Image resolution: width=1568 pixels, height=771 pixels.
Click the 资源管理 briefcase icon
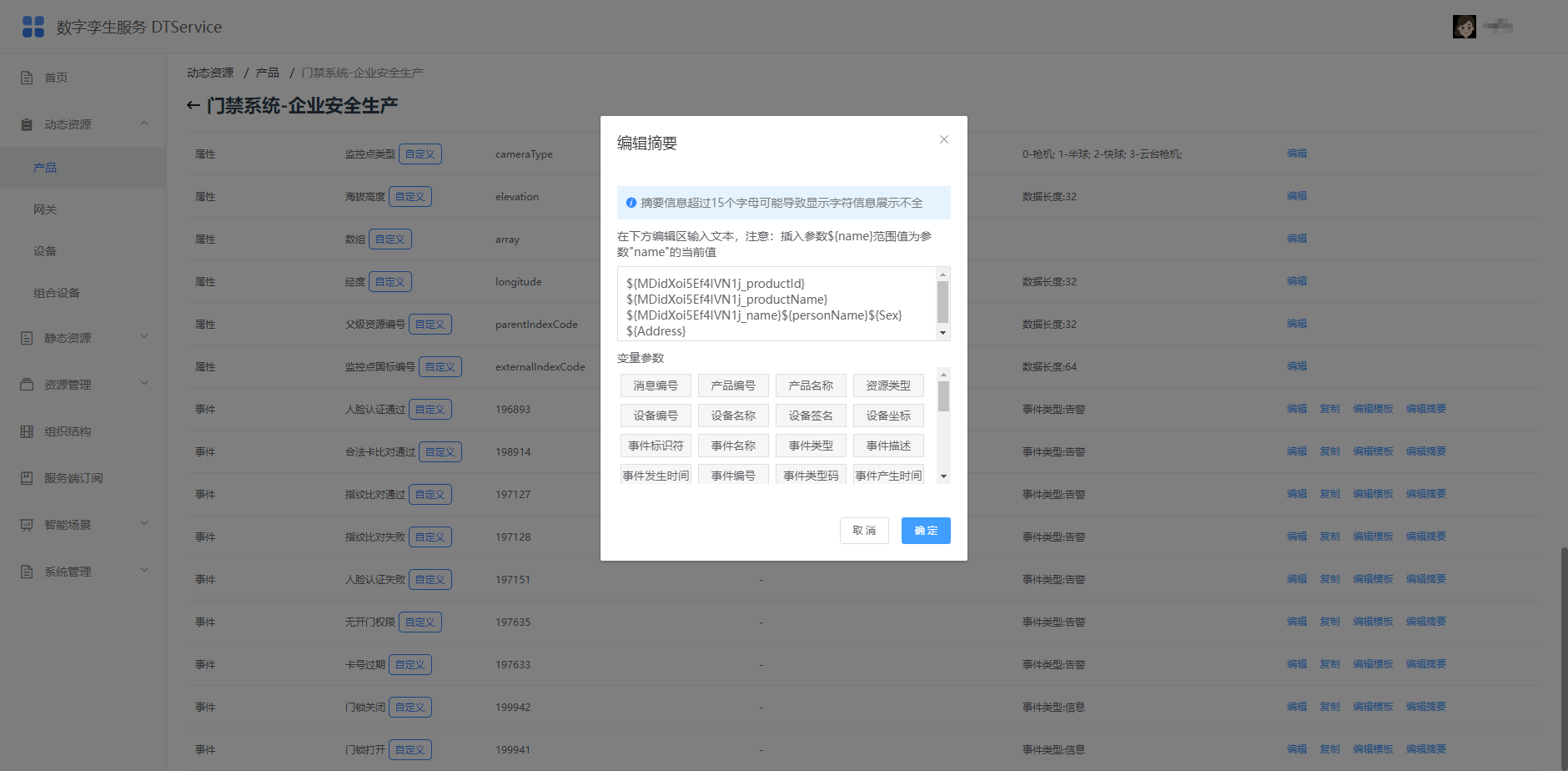tap(27, 385)
